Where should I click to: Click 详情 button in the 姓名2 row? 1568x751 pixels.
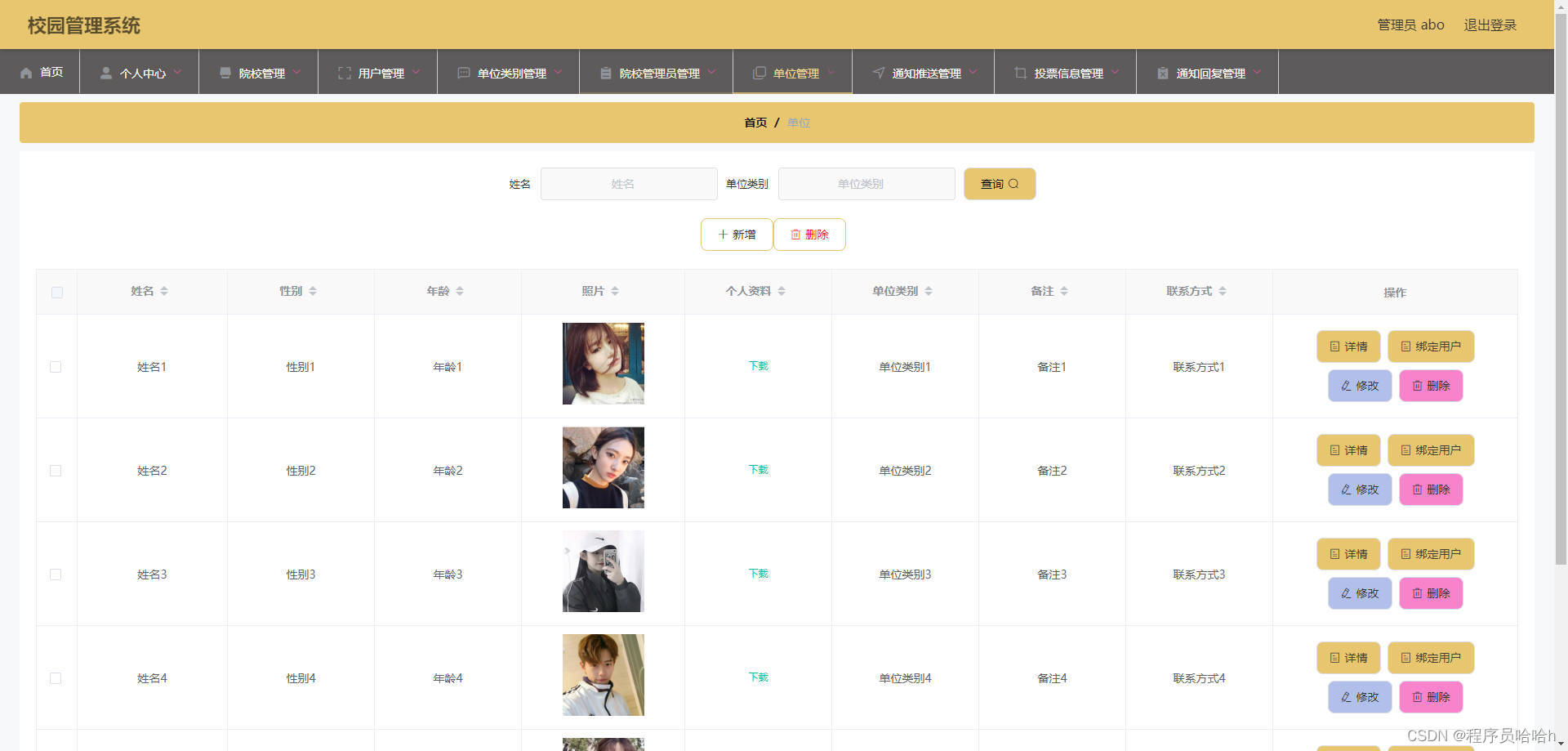[x=1348, y=450]
